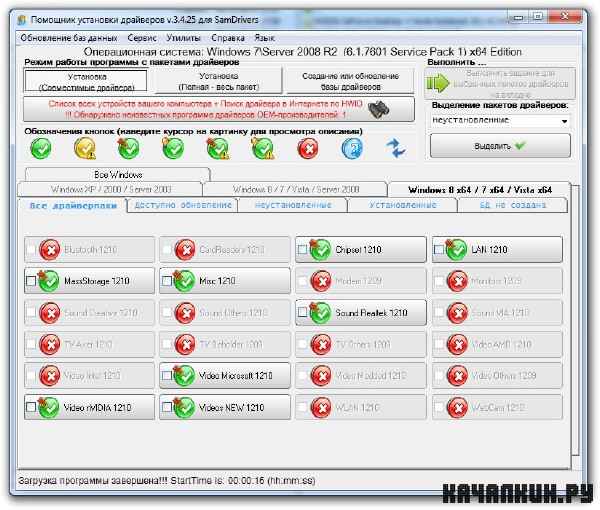Open the Справка menu
Image resolution: width=600 pixels, height=510 pixels.
click(228, 38)
